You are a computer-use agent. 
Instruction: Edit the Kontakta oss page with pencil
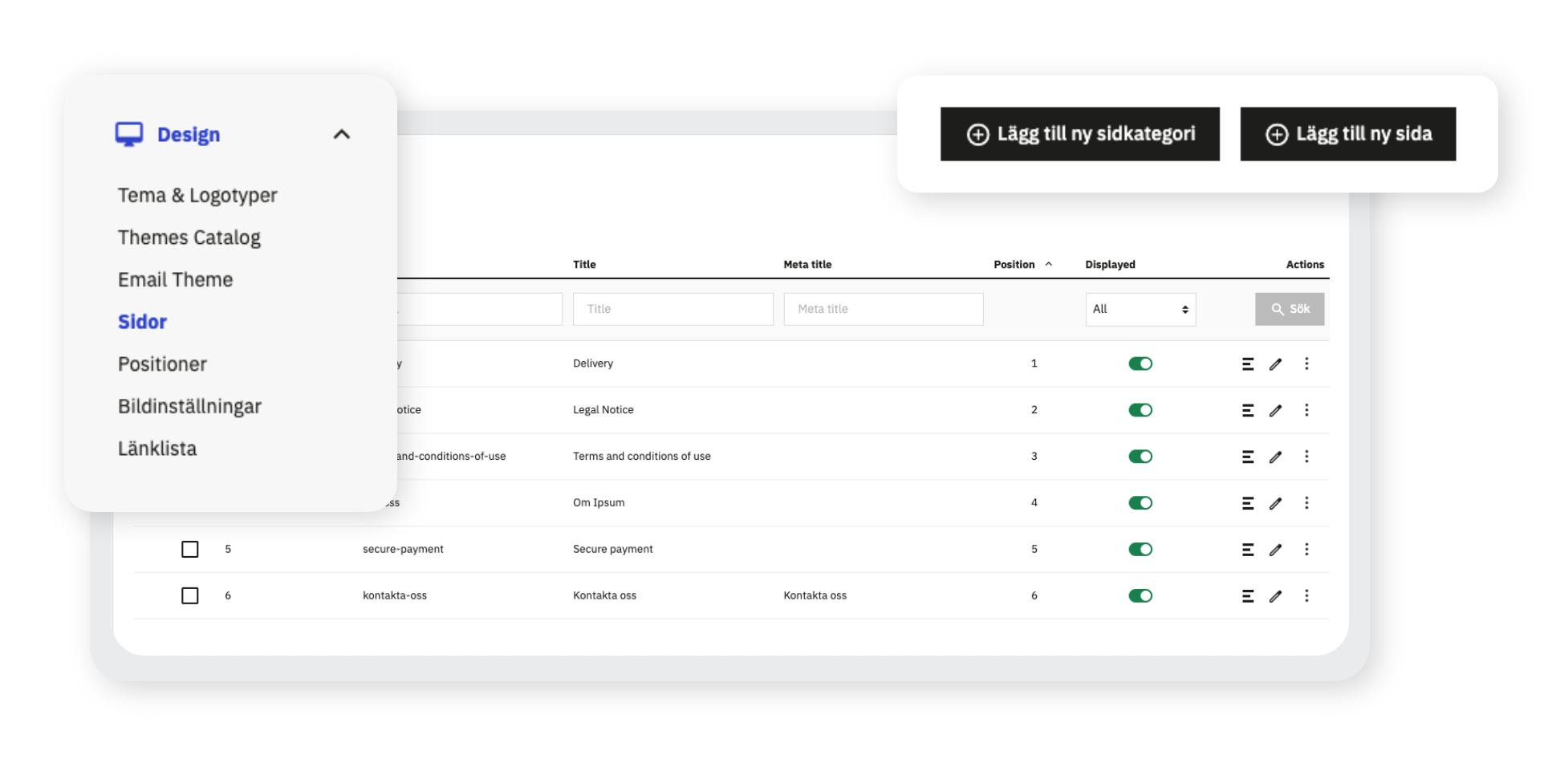[1275, 596]
